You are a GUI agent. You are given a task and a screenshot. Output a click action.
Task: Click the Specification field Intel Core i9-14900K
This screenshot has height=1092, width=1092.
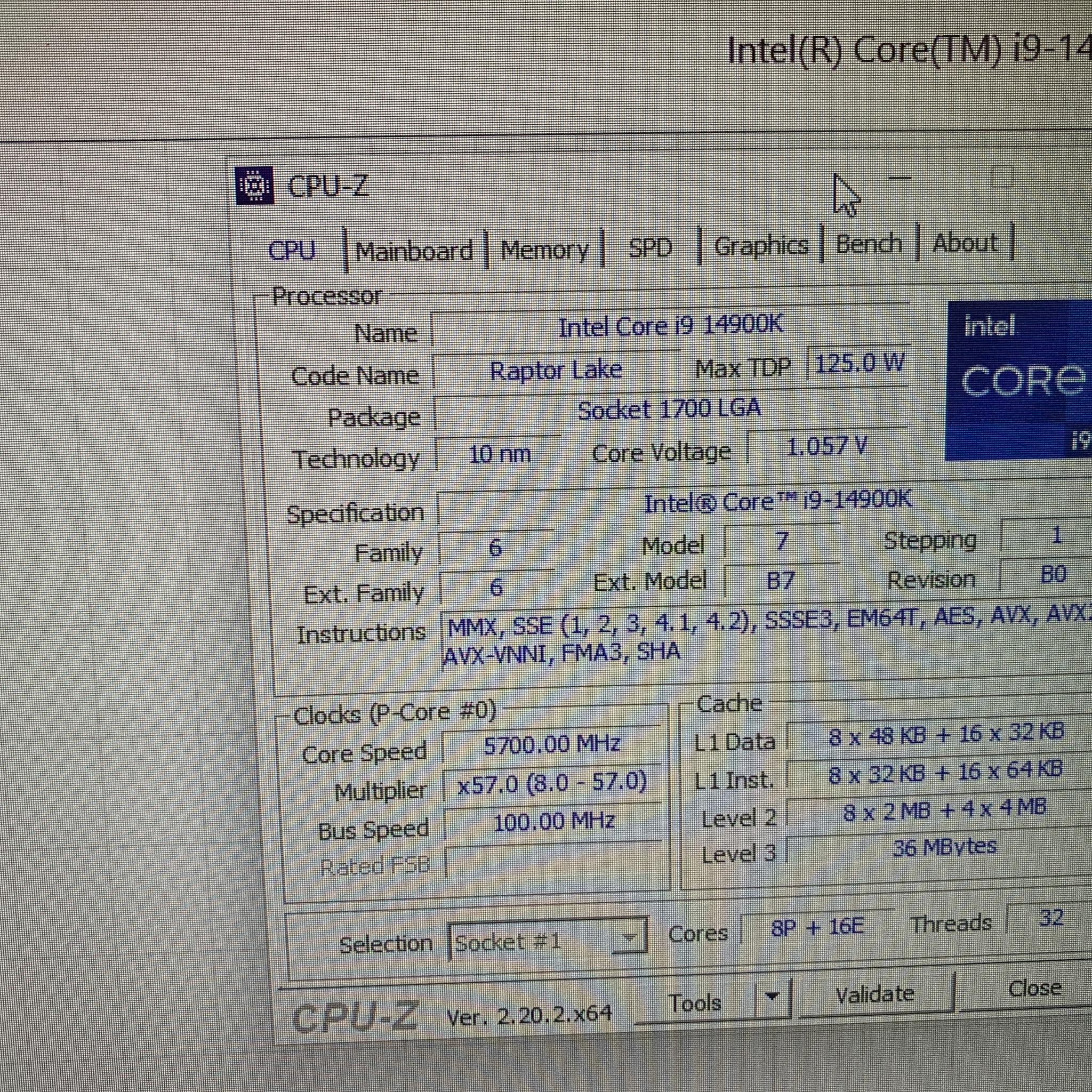pos(777,502)
